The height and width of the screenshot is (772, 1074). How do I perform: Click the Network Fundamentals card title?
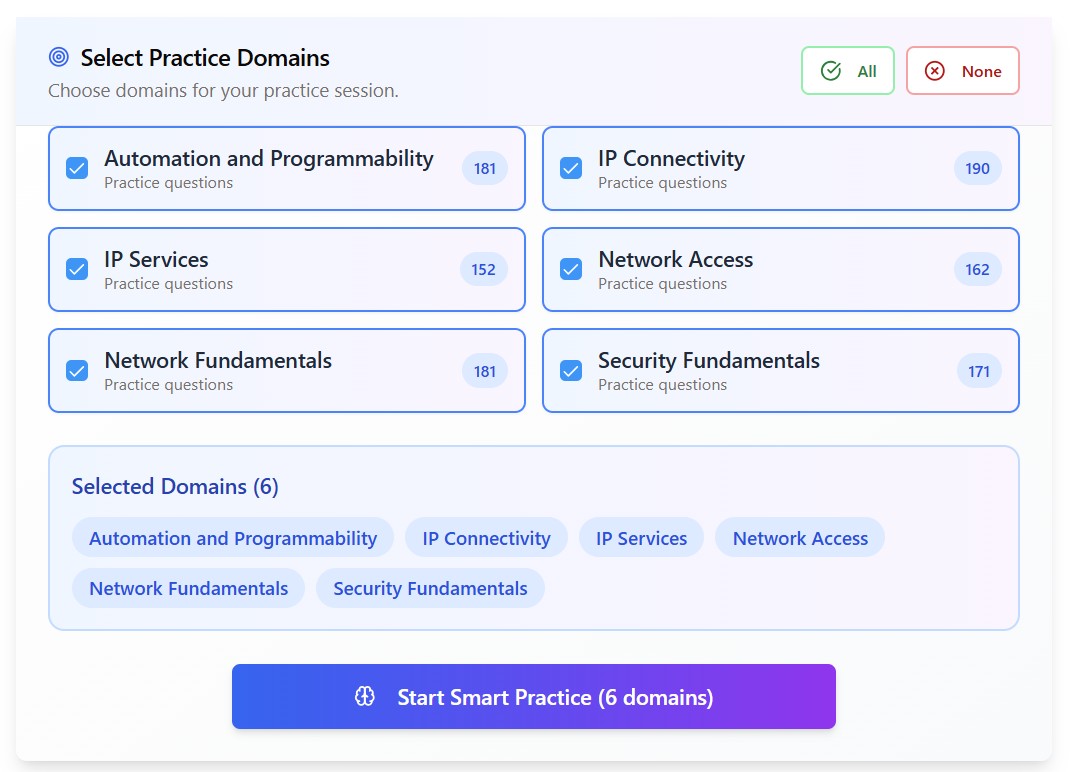218,360
